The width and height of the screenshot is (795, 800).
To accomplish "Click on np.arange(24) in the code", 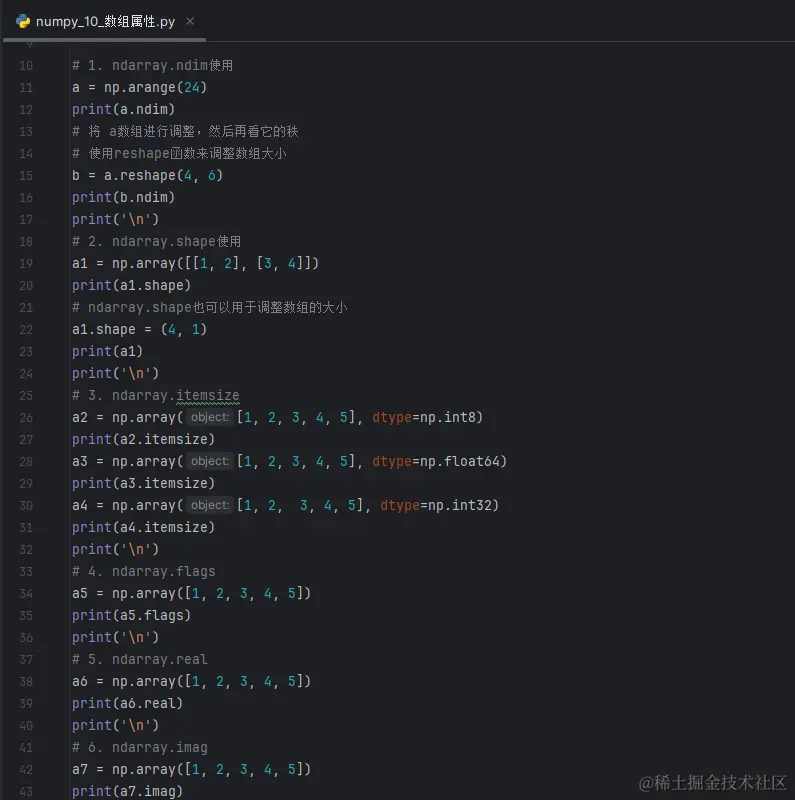I will [155, 88].
